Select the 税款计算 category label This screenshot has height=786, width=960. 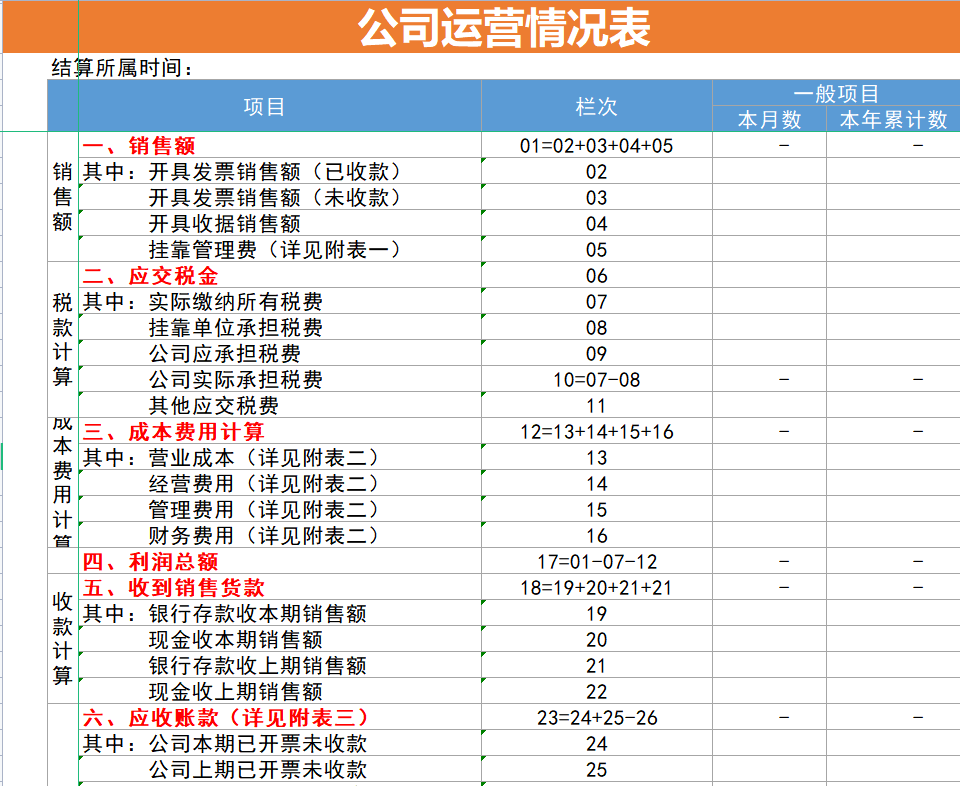click(62, 340)
